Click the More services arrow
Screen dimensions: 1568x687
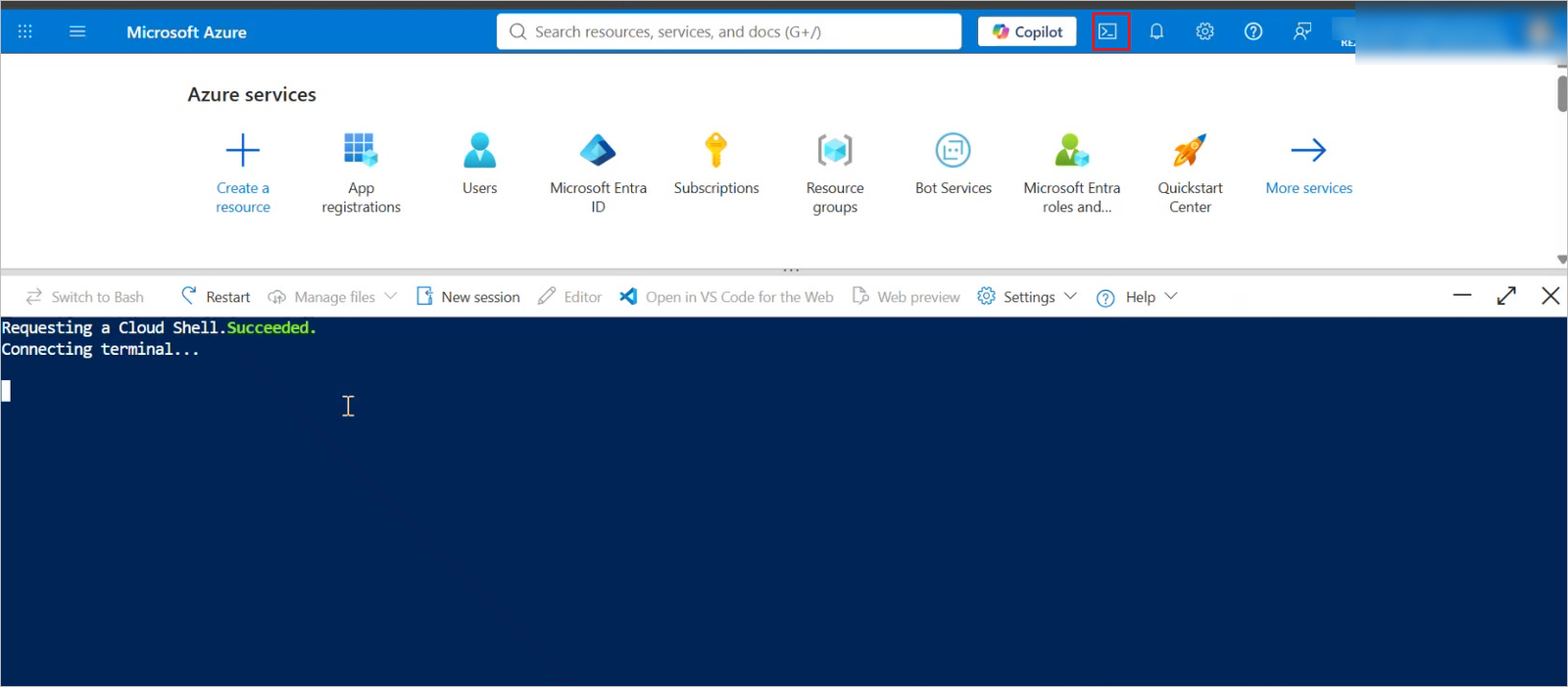[x=1308, y=150]
